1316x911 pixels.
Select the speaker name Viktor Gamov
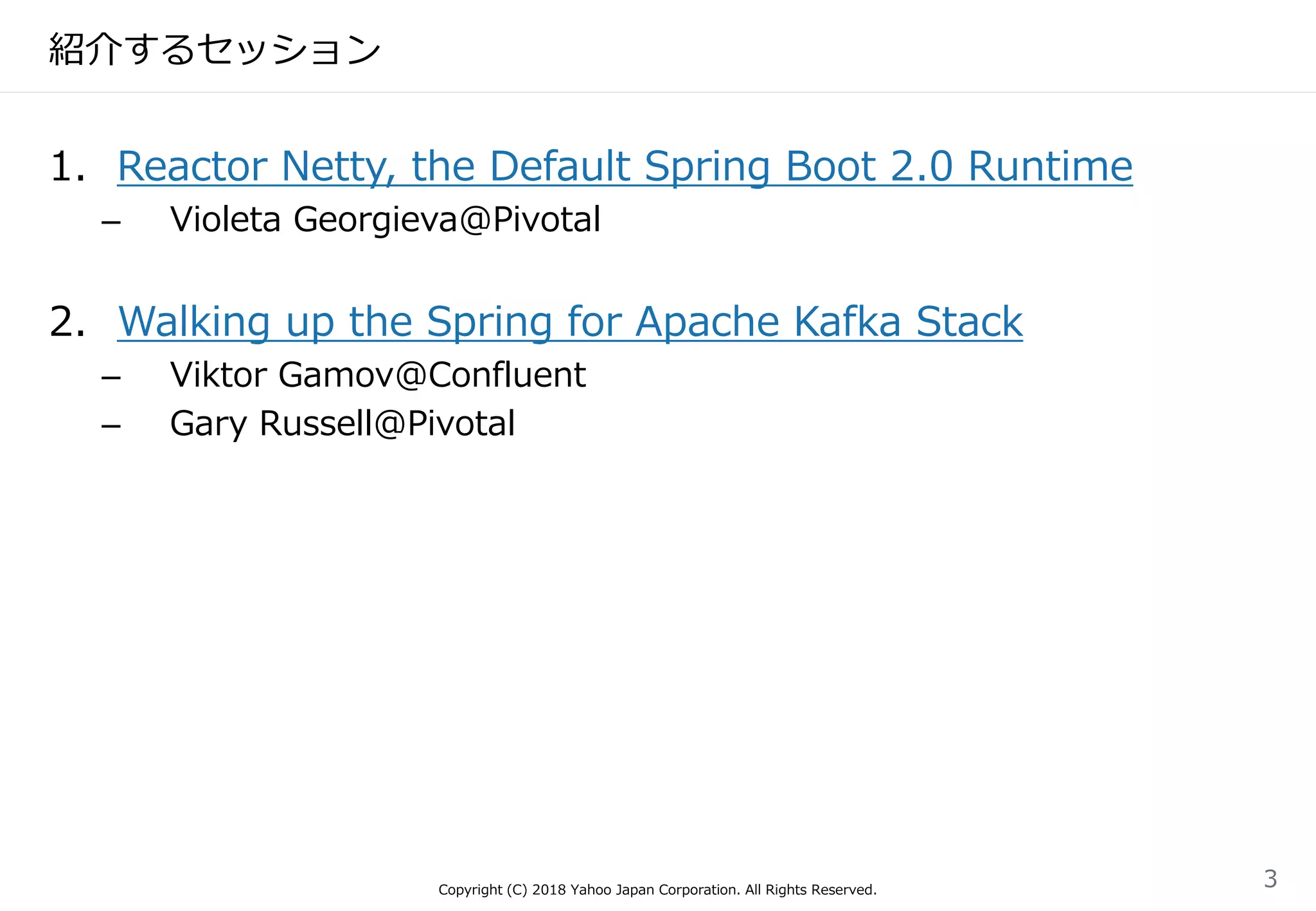(281, 375)
